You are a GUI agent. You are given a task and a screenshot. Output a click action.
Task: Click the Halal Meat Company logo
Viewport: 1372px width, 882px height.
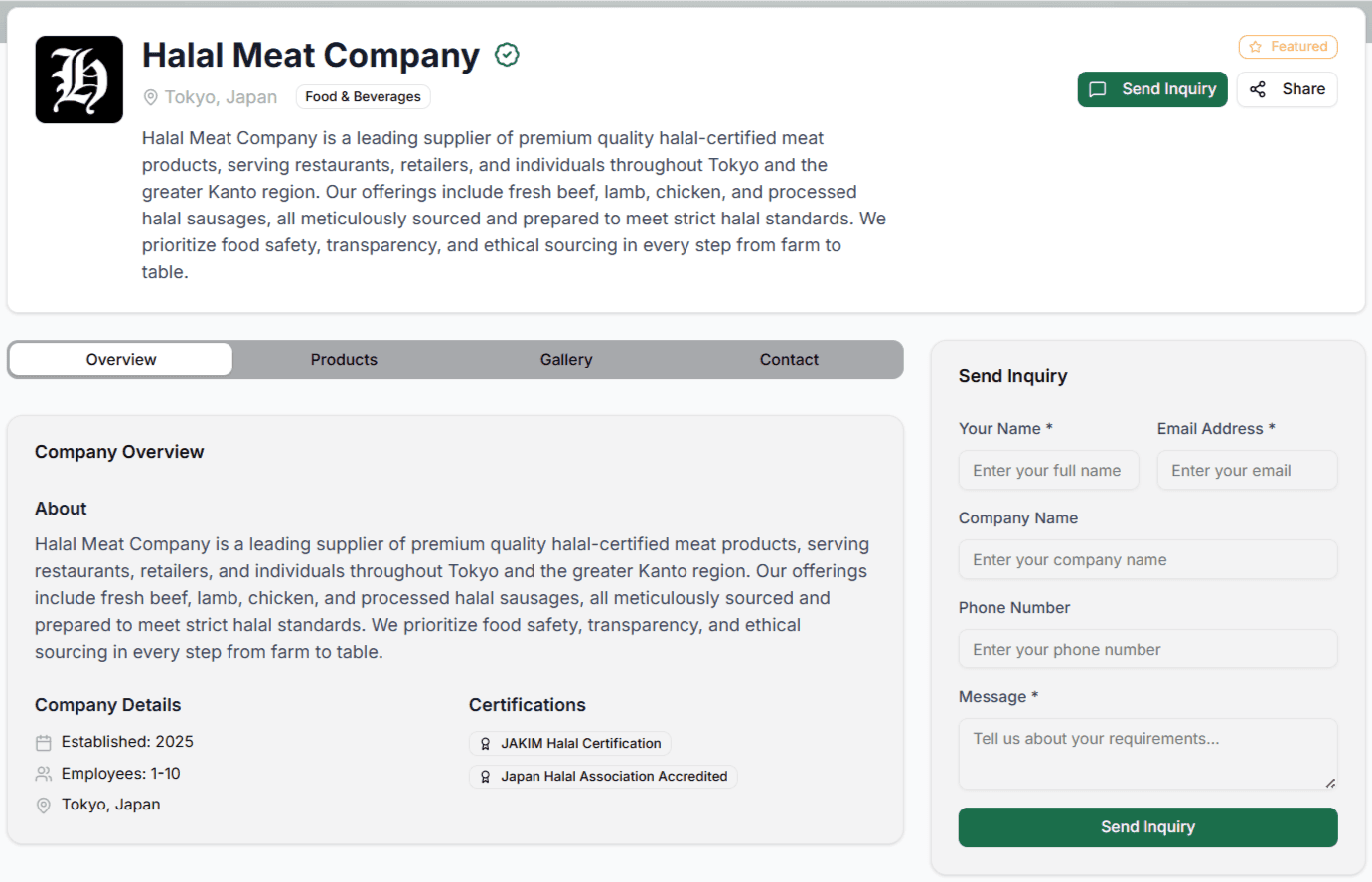coord(79,78)
